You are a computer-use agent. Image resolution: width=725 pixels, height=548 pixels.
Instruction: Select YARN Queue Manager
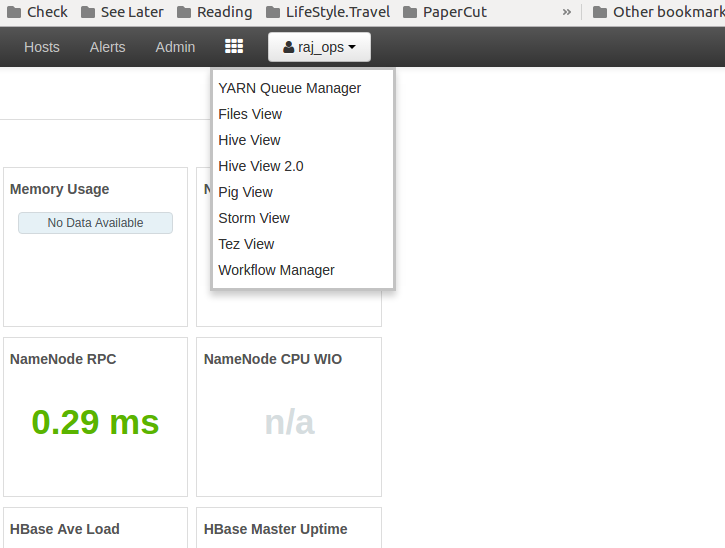point(290,88)
